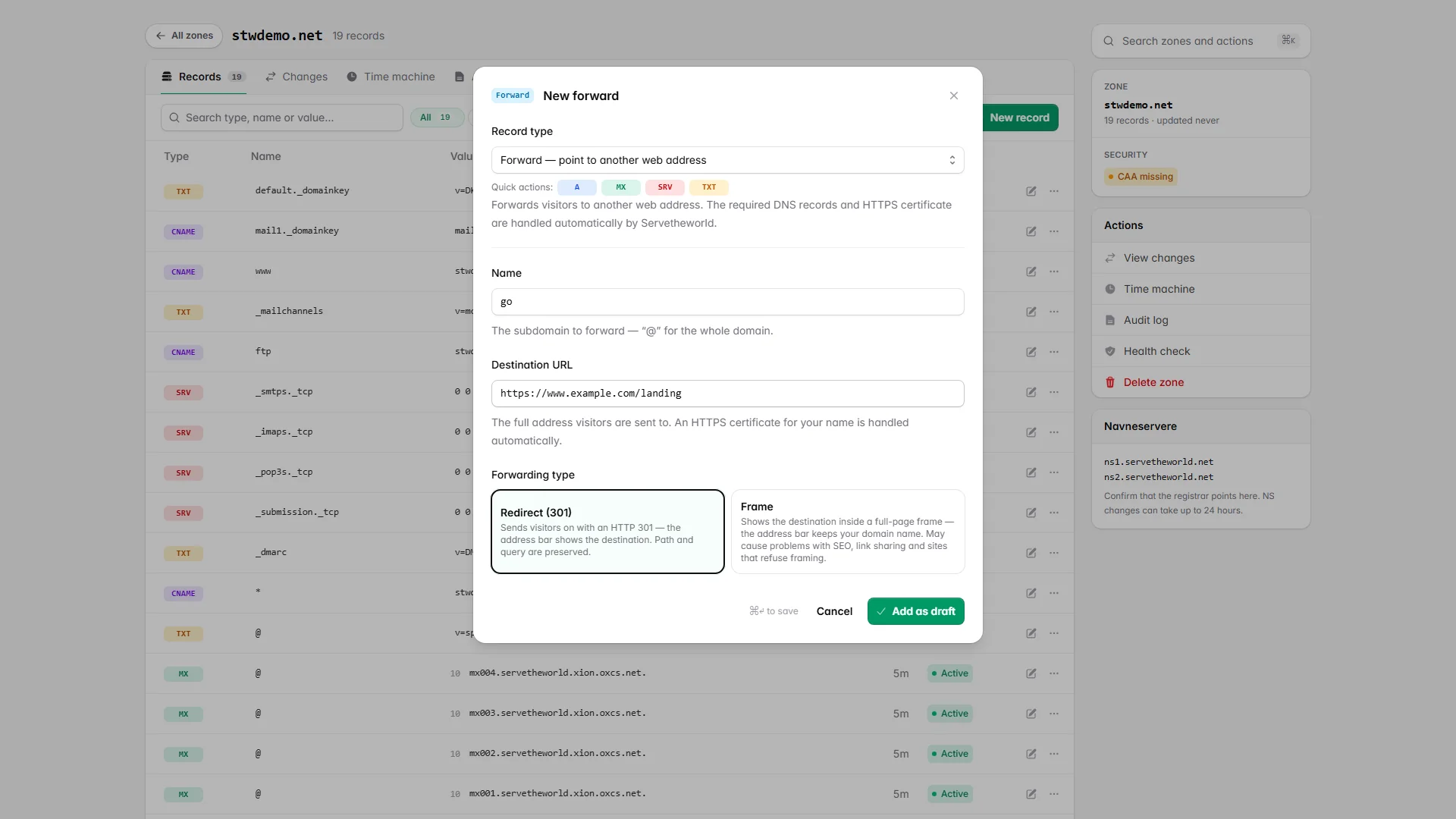Image resolution: width=1456 pixels, height=819 pixels.
Task: Click mx003.servetheworld.xion.oxcs.net. value
Action: click(x=557, y=714)
